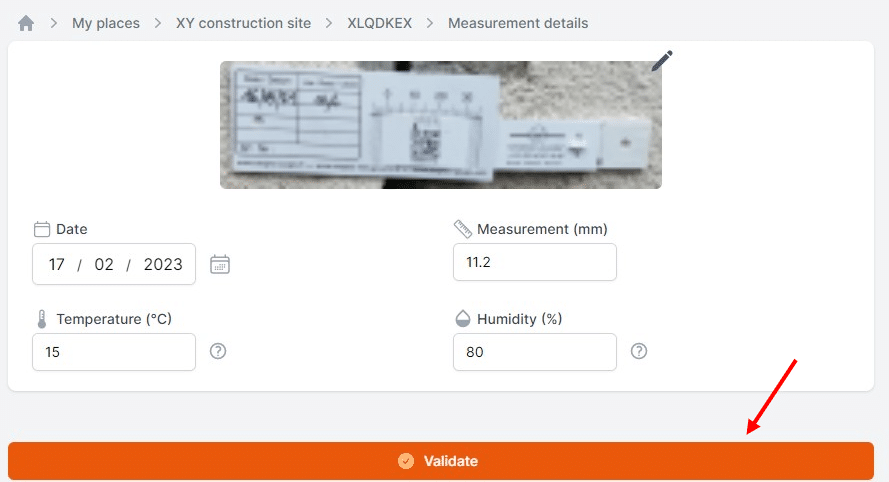Open the crack gauge photo thumbnail
This screenshot has width=889, height=482.
pyautogui.click(x=441, y=125)
